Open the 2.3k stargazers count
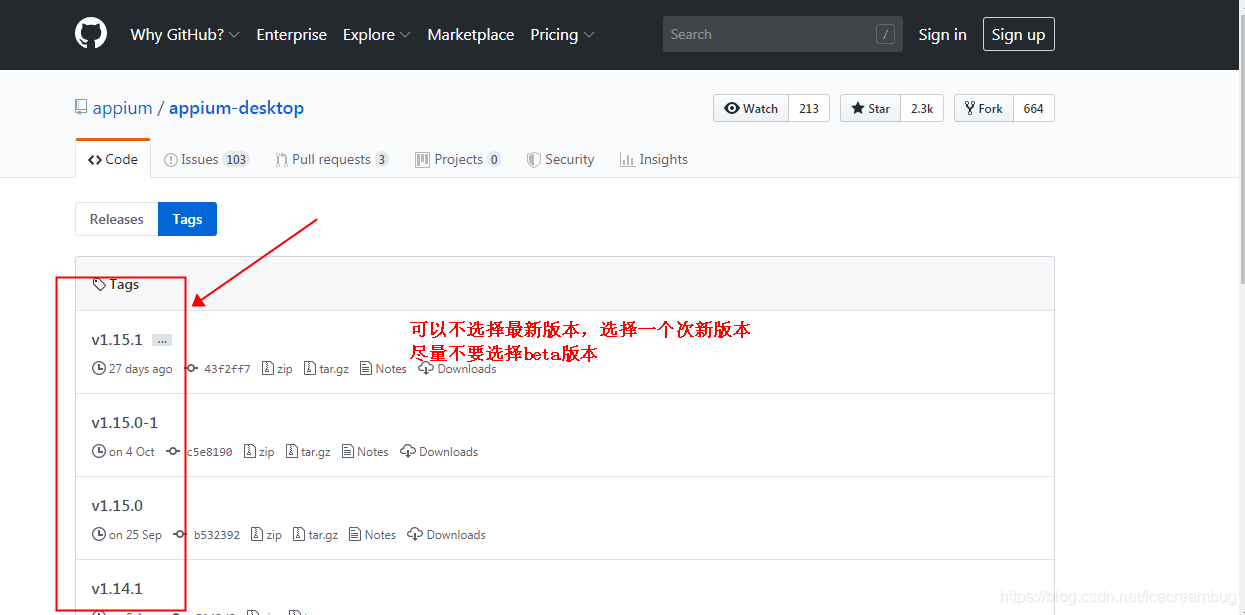 click(x=922, y=108)
